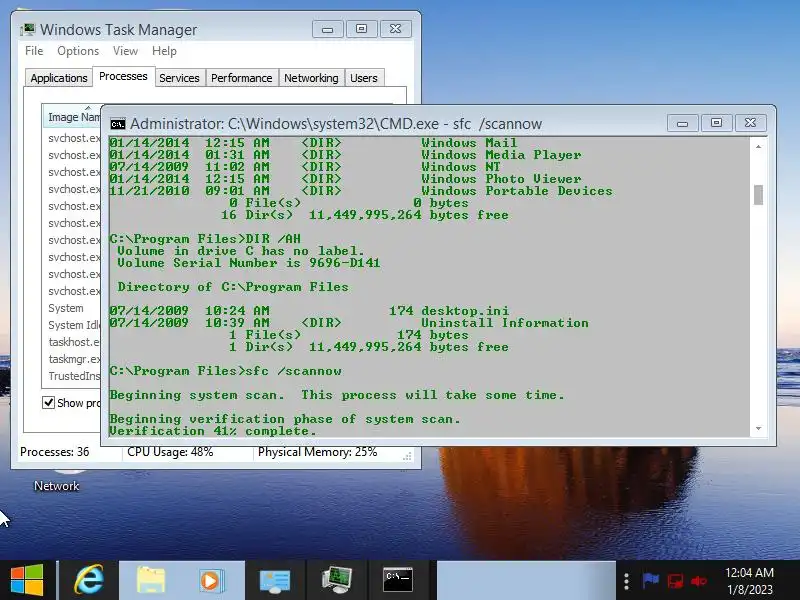Screen dimensions: 800x600
Task: Open the View menu in Task Manager
Action: point(126,51)
